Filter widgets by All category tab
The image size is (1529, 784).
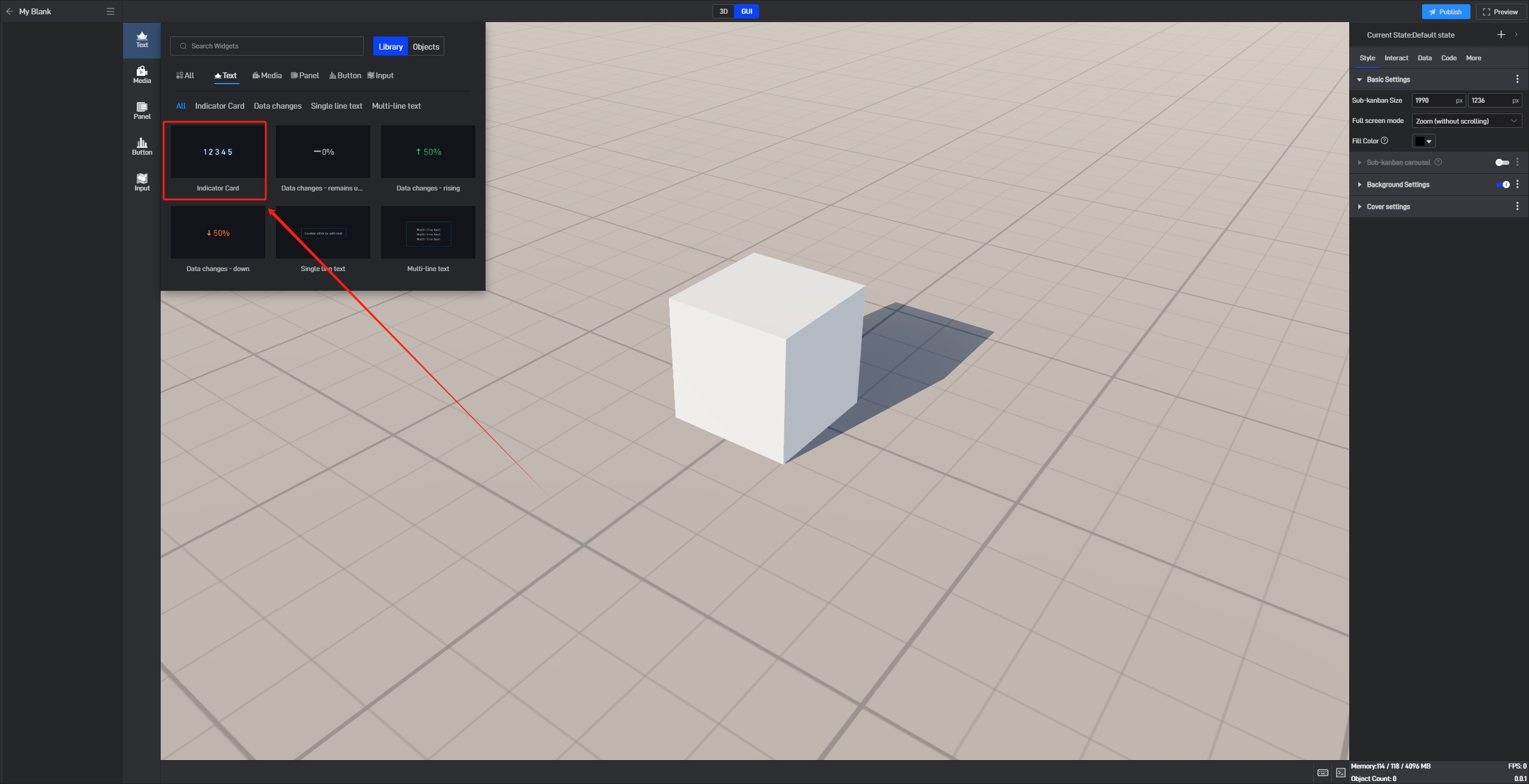coord(185,76)
